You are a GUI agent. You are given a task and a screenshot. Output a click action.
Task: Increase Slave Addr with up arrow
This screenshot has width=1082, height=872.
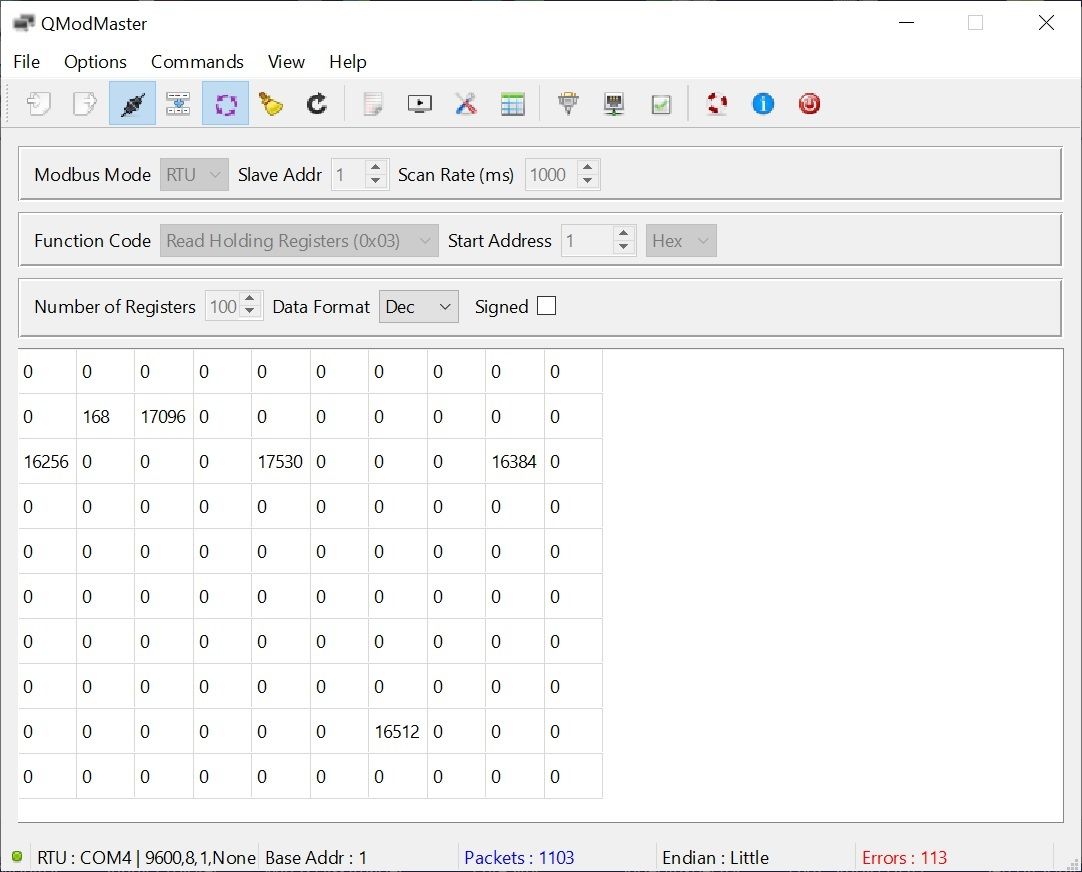click(375, 168)
